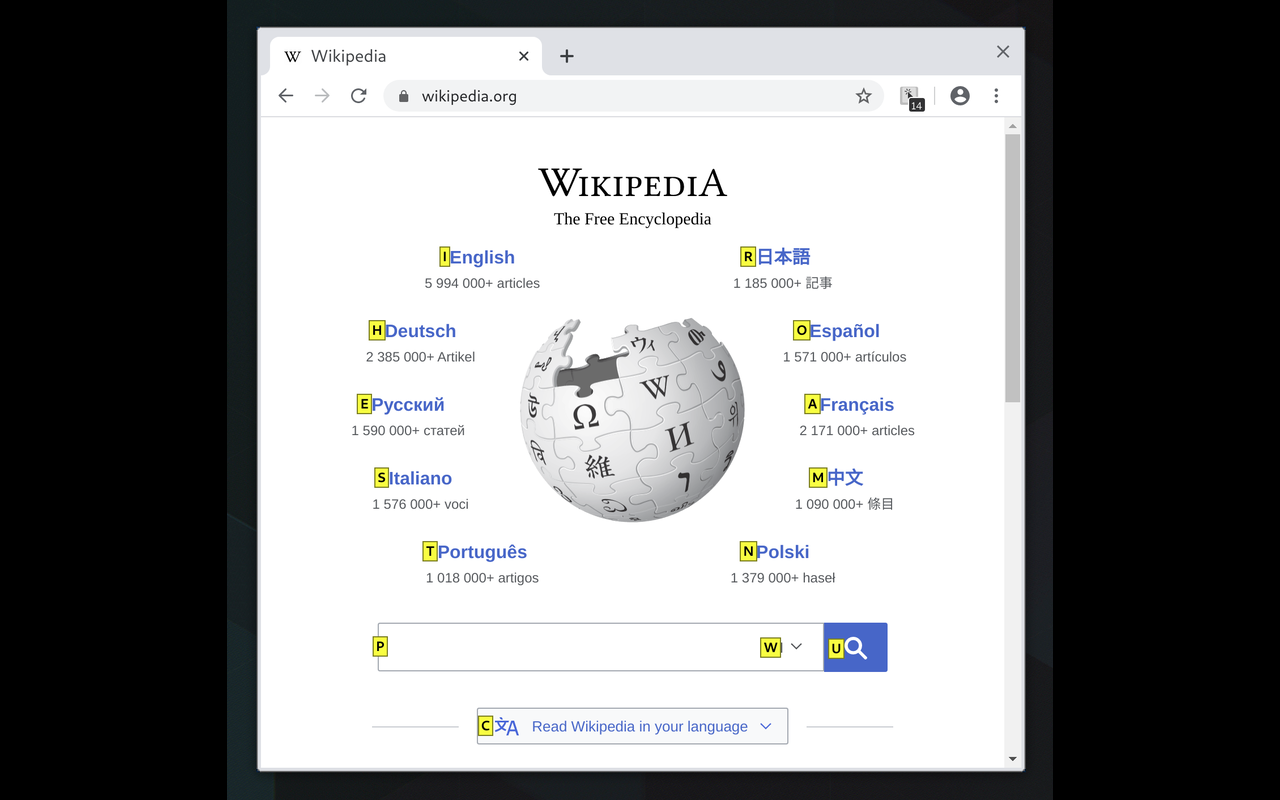The height and width of the screenshot is (800, 1280).
Task: Click '1 576 000+ voci' text
Action: (x=420, y=505)
